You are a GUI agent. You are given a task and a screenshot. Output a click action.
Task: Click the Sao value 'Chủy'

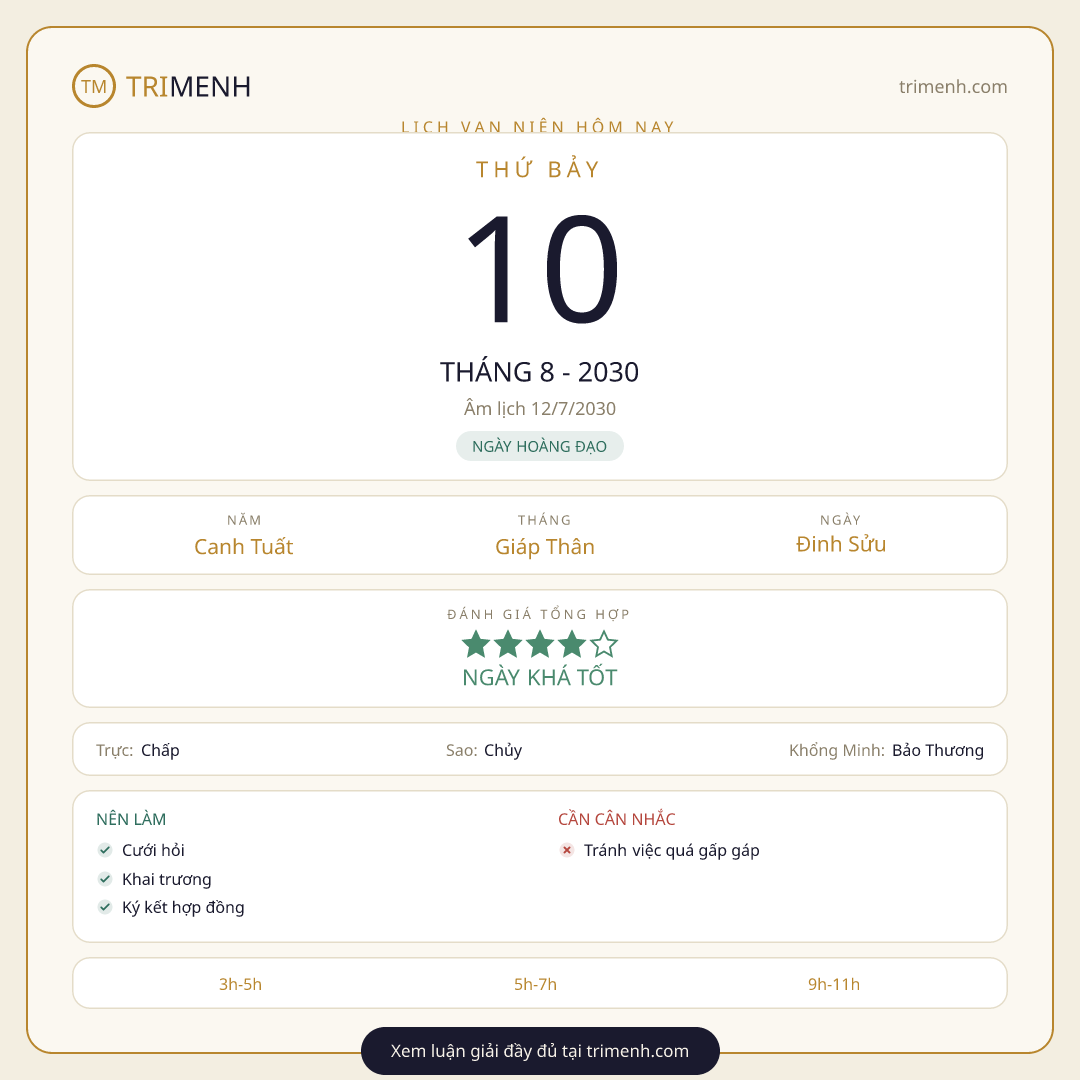pyautogui.click(x=503, y=750)
